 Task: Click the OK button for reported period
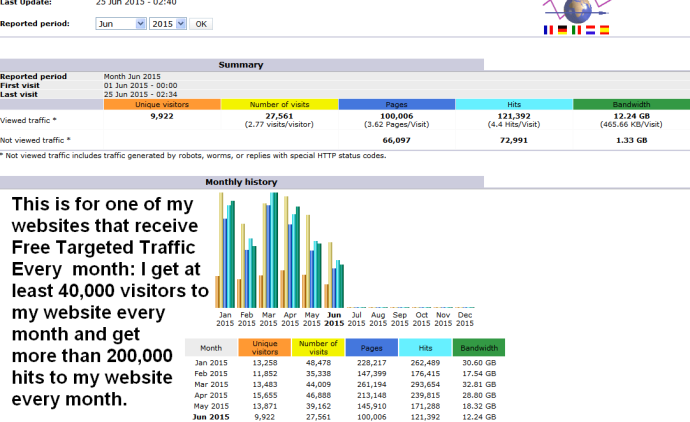coord(201,24)
